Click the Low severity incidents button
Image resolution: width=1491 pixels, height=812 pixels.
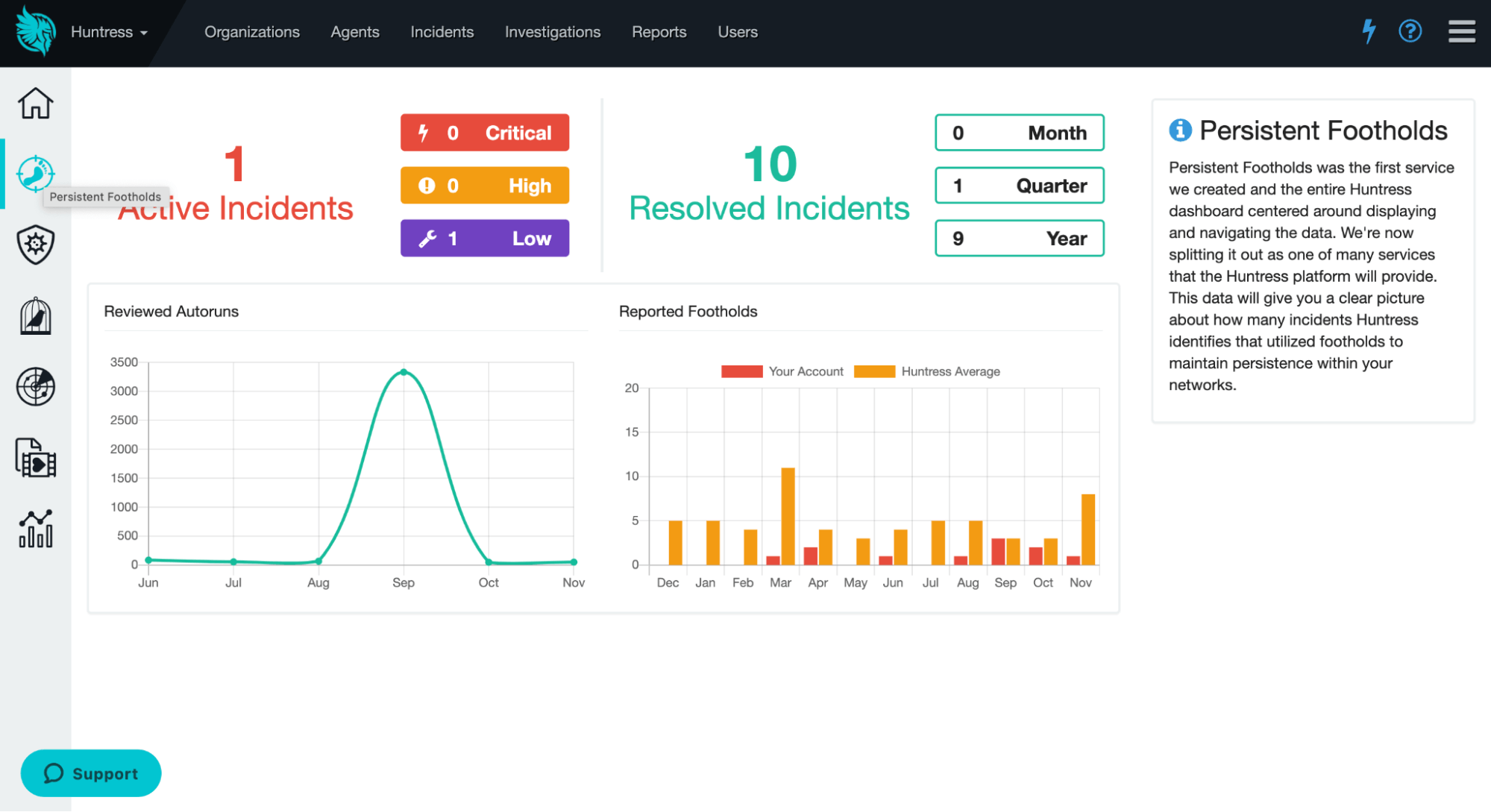click(x=485, y=239)
